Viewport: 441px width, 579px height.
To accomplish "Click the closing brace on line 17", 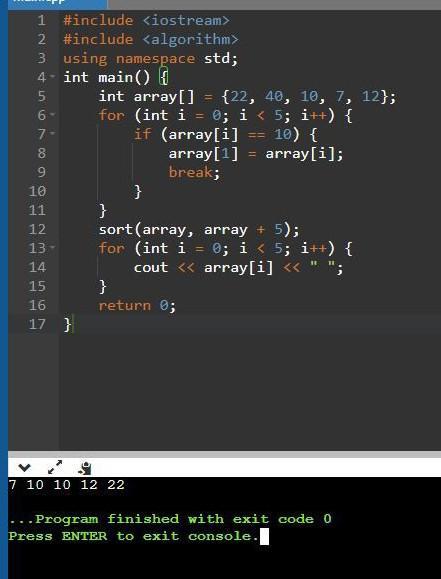I will tap(67, 324).
